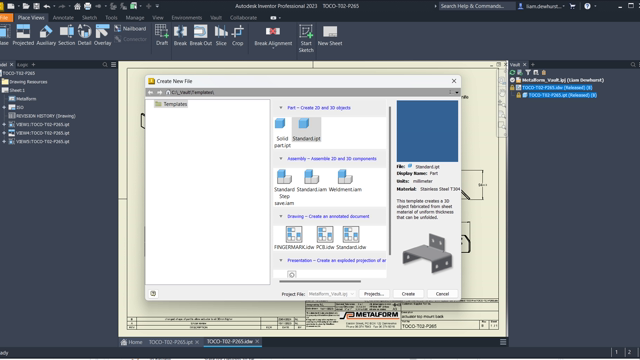Select the FINGERMARK.idw drawing template
640x360 pixels.
(x=294, y=238)
